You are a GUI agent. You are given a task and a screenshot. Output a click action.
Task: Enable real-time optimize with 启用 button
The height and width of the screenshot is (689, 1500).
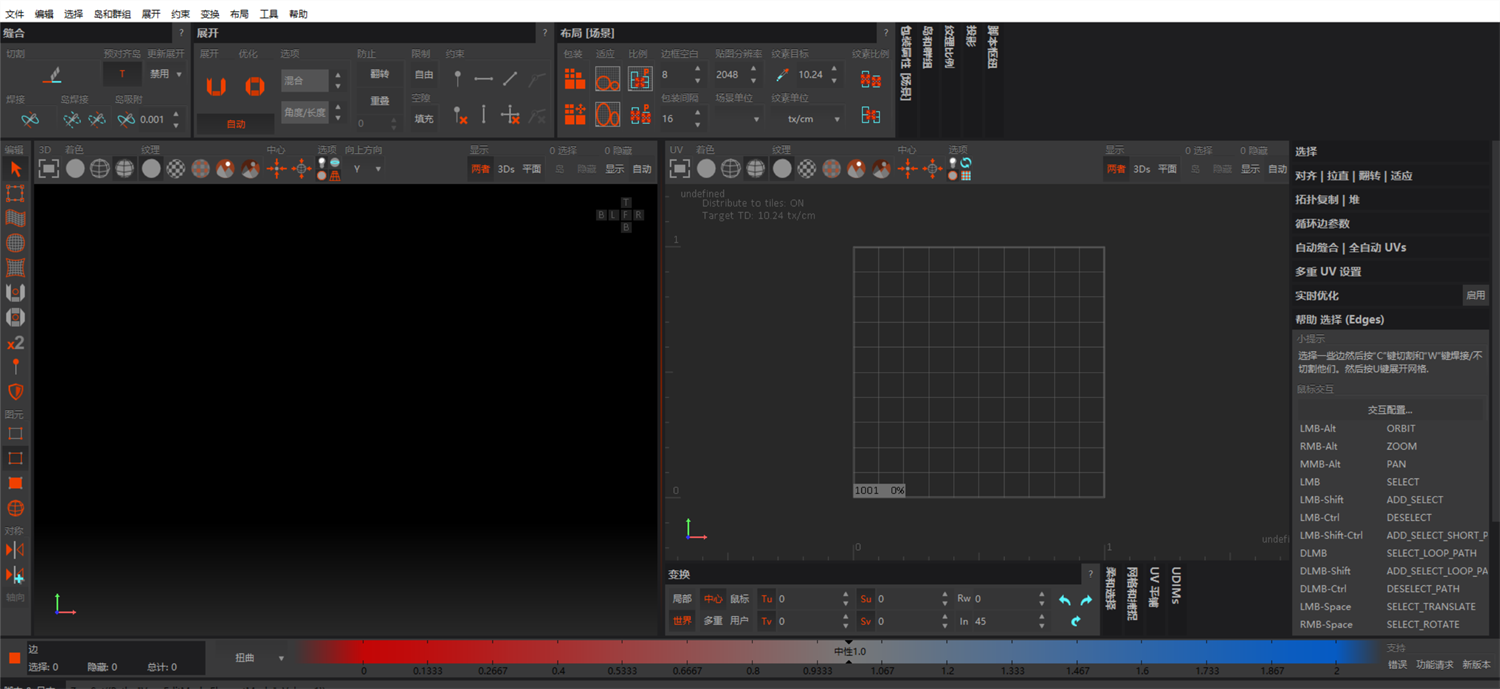tap(1475, 295)
